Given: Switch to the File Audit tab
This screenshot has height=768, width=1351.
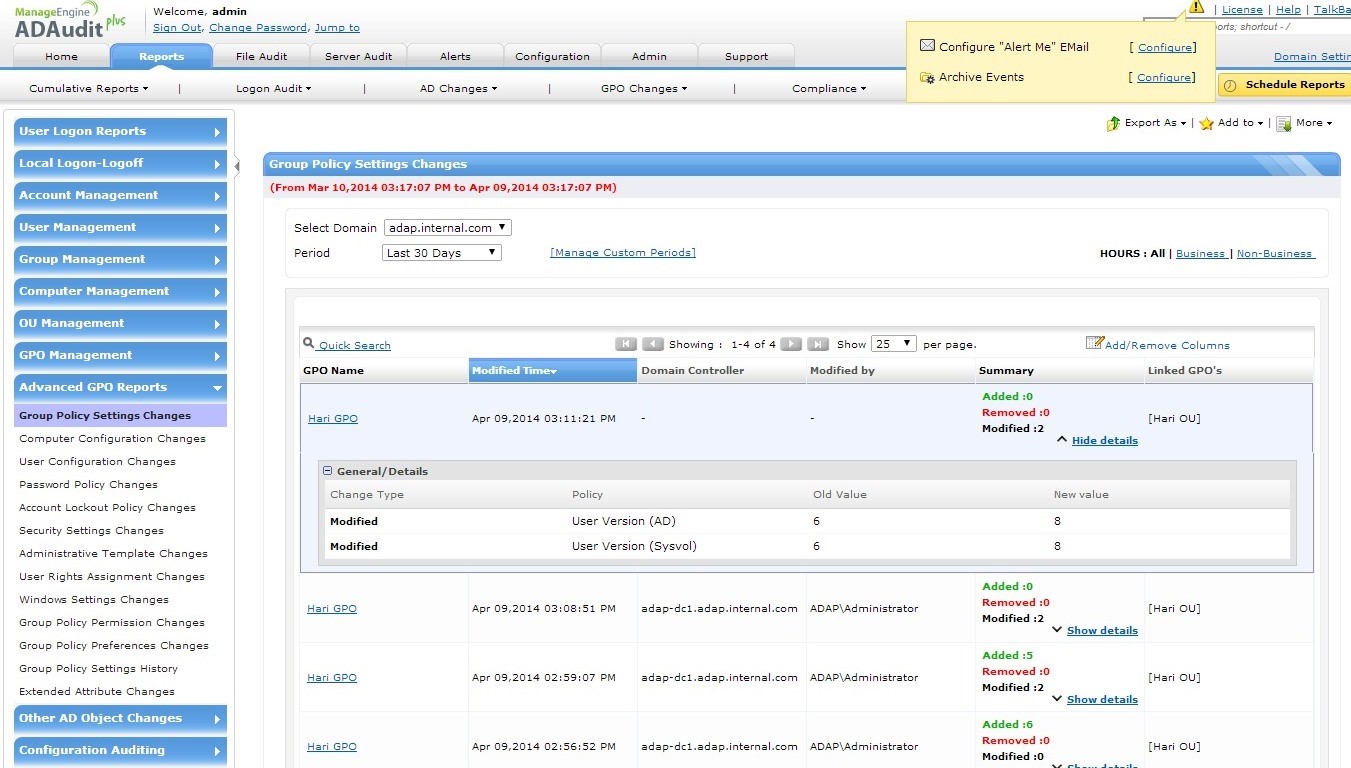Looking at the screenshot, I should (x=261, y=56).
